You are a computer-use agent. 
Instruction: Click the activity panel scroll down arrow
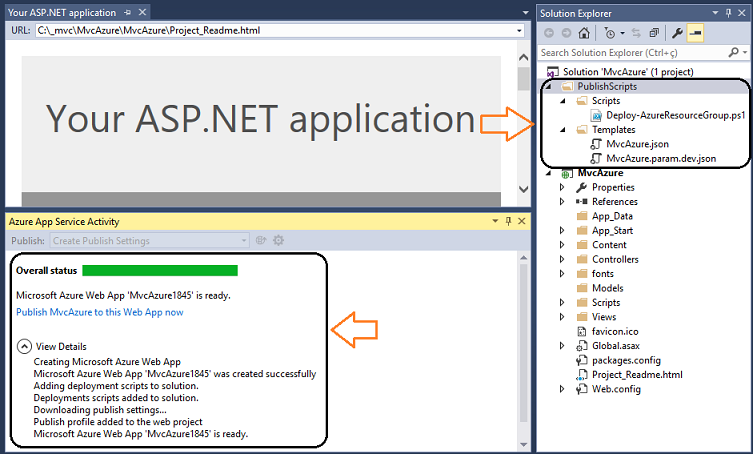coord(524,445)
